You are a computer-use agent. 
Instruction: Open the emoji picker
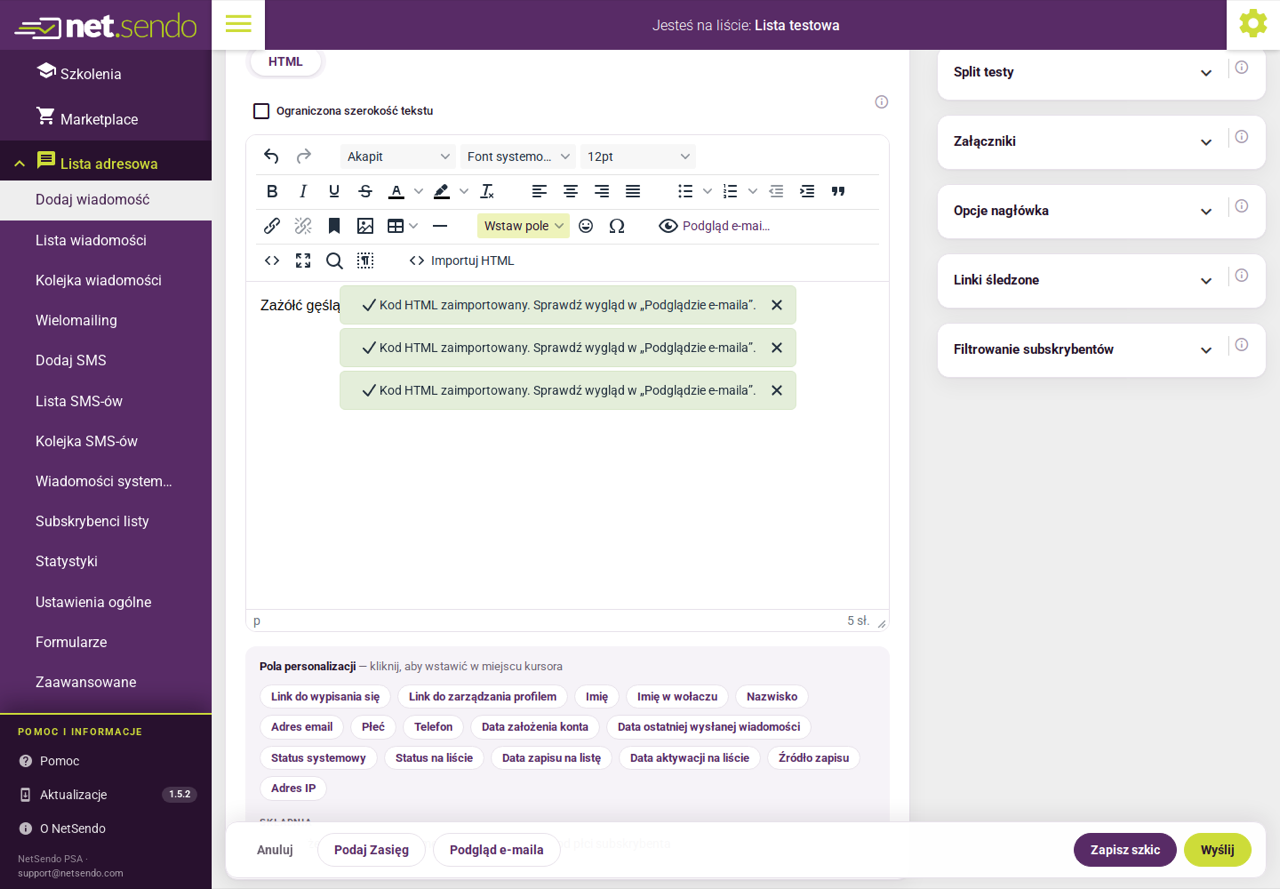[x=586, y=226]
